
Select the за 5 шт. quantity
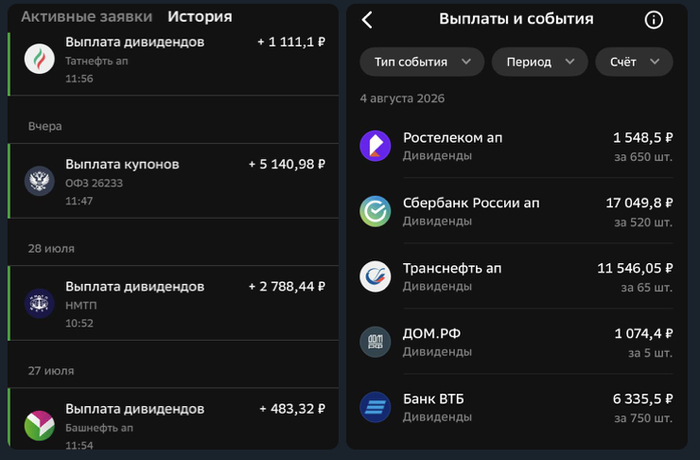650,353
